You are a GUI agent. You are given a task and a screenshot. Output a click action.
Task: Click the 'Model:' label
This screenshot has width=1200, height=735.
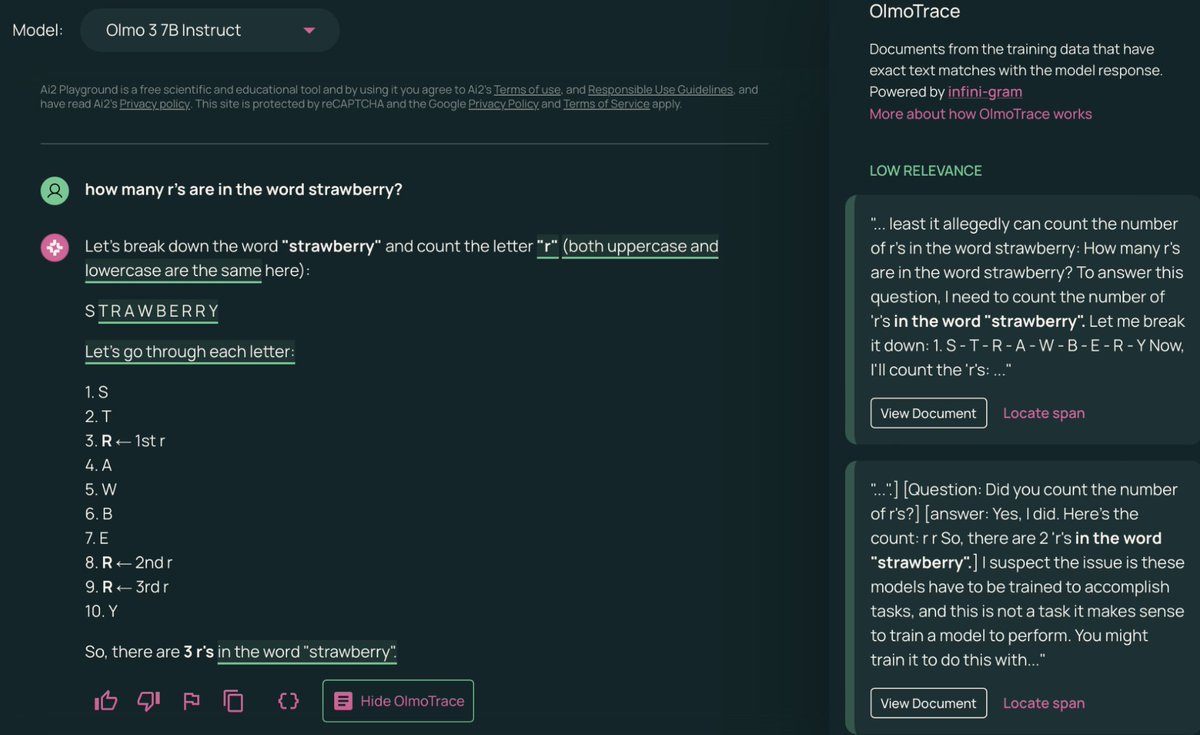(x=38, y=30)
